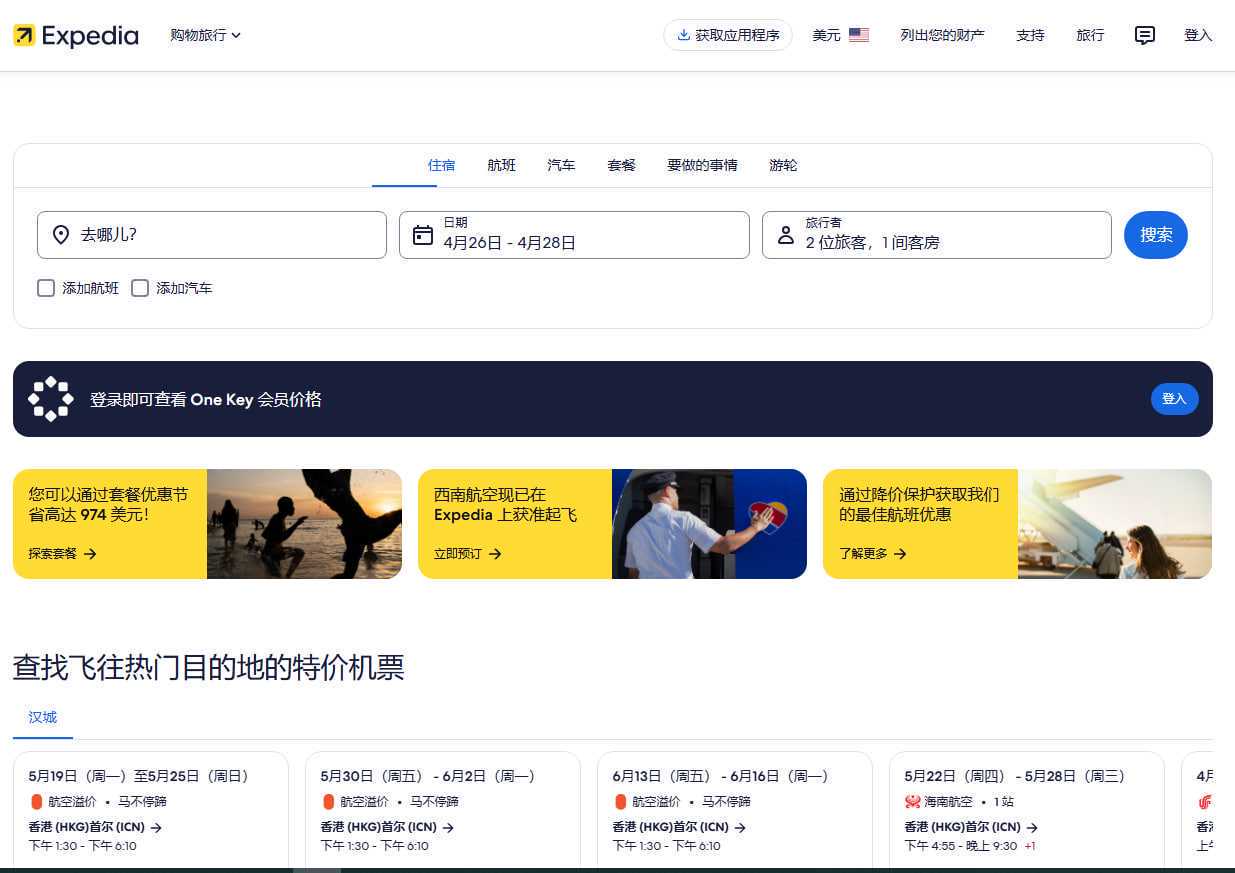Screen dimensions: 1235x873
Task: Click the arrow next to 了解更多
Action: pyautogui.click(x=900, y=553)
